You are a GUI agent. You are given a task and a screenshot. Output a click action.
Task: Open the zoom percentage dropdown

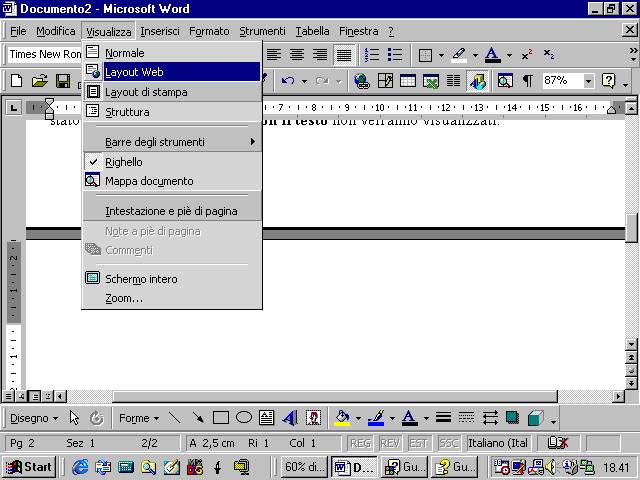click(x=588, y=81)
